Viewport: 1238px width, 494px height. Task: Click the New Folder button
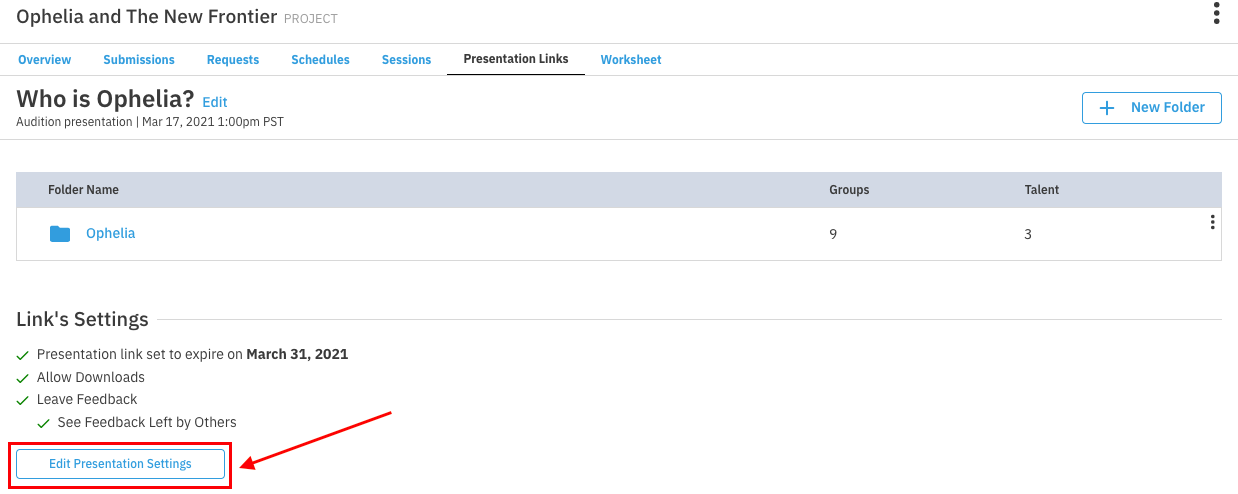1151,108
